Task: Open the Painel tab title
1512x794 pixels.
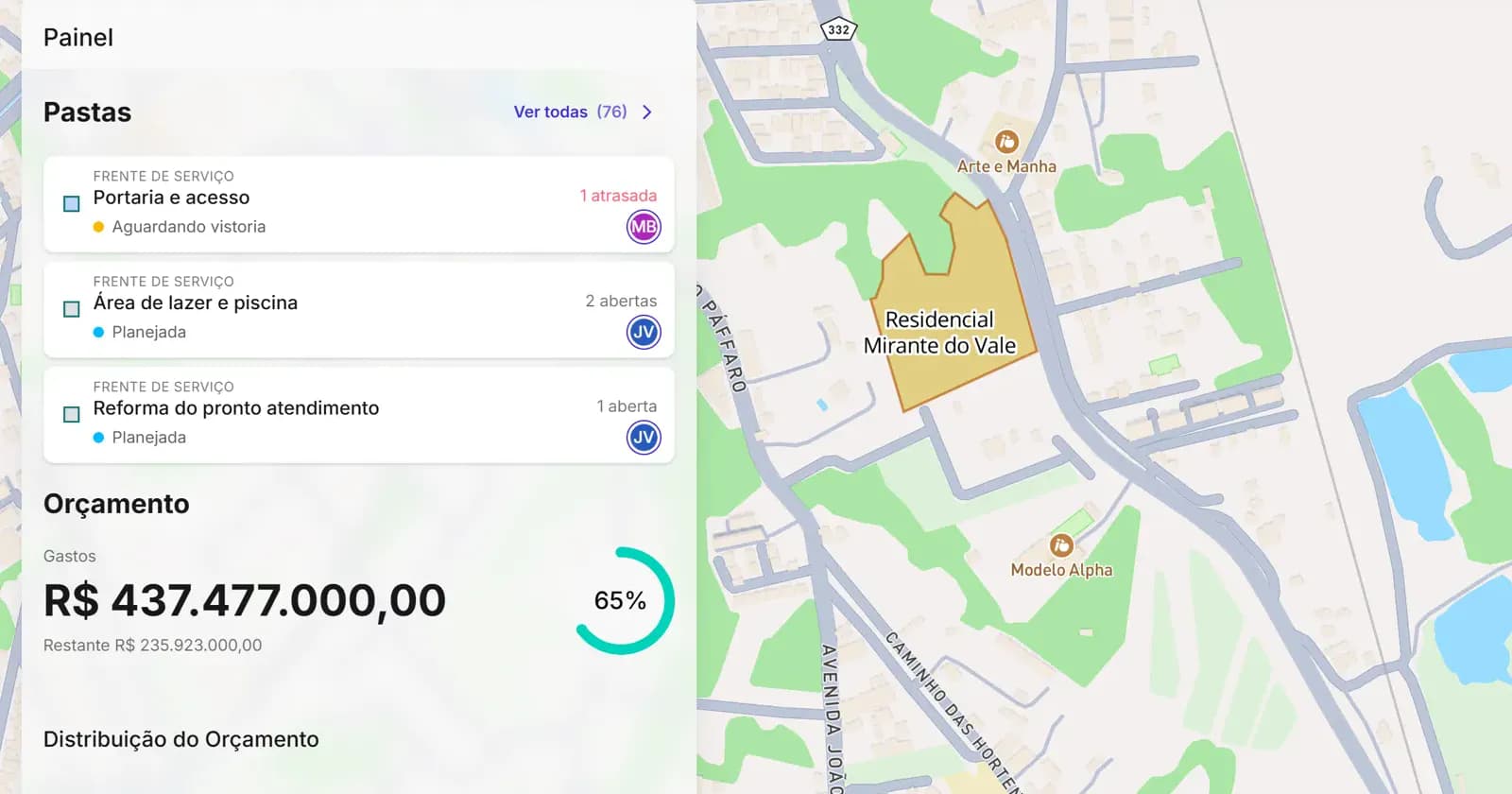Action: tap(78, 37)
